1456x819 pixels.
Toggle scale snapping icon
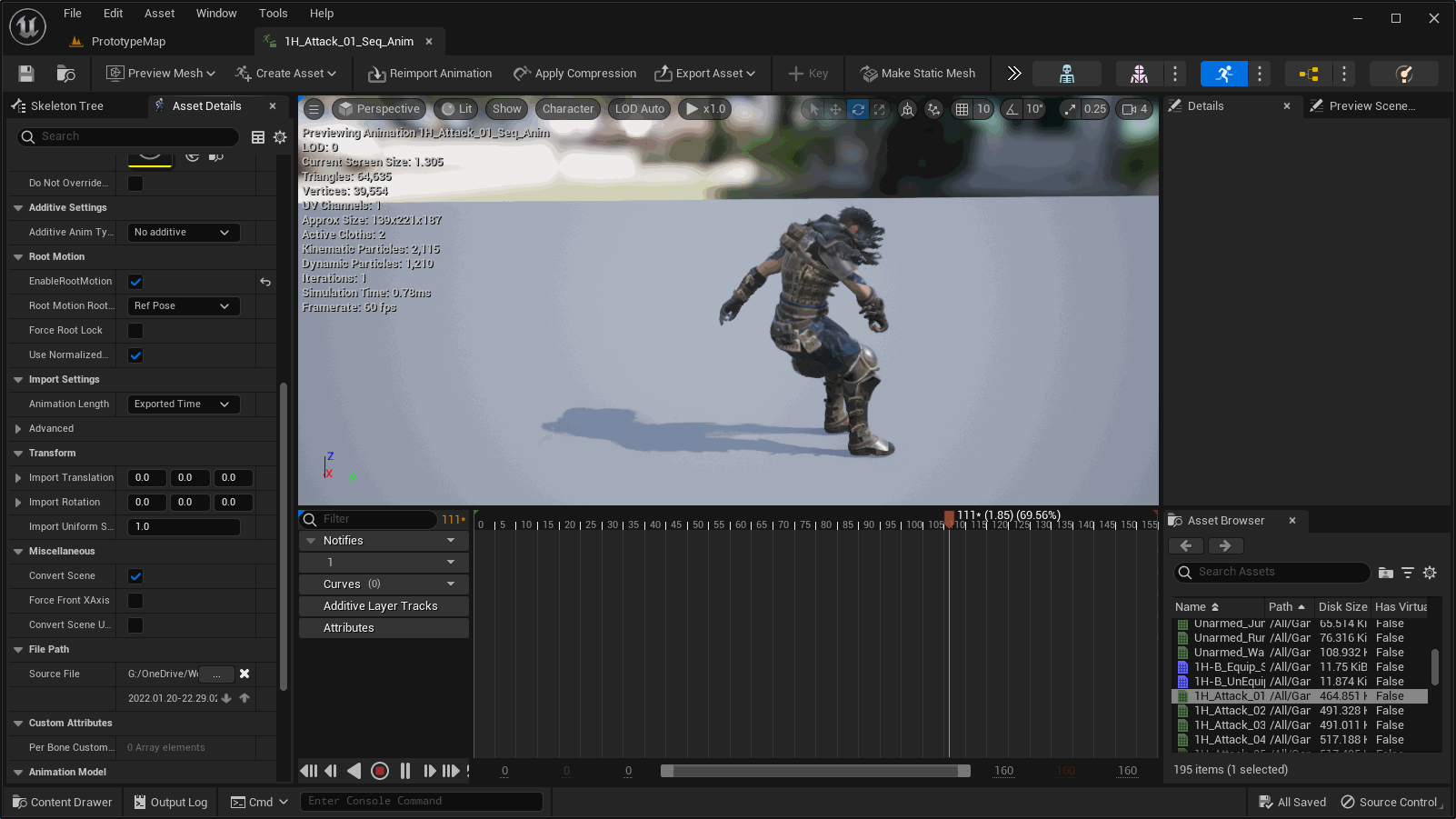pos(1071,109)
